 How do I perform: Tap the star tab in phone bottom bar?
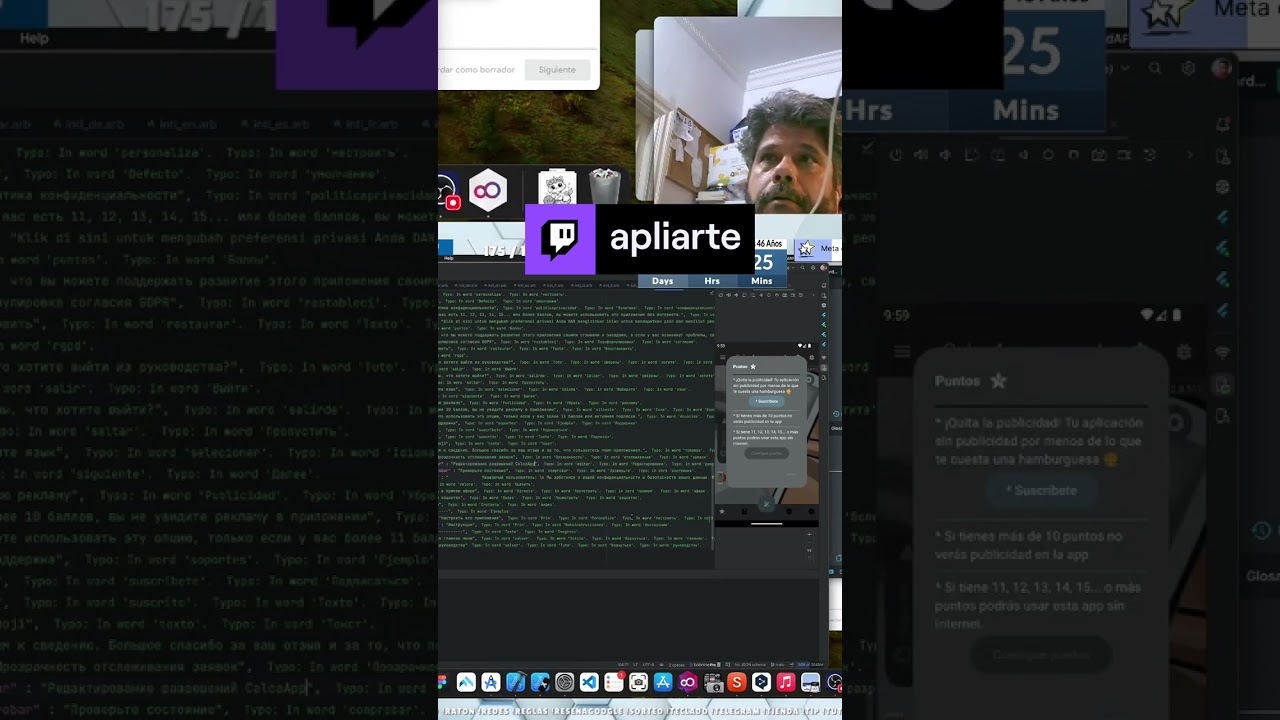(x=722, y=511)
